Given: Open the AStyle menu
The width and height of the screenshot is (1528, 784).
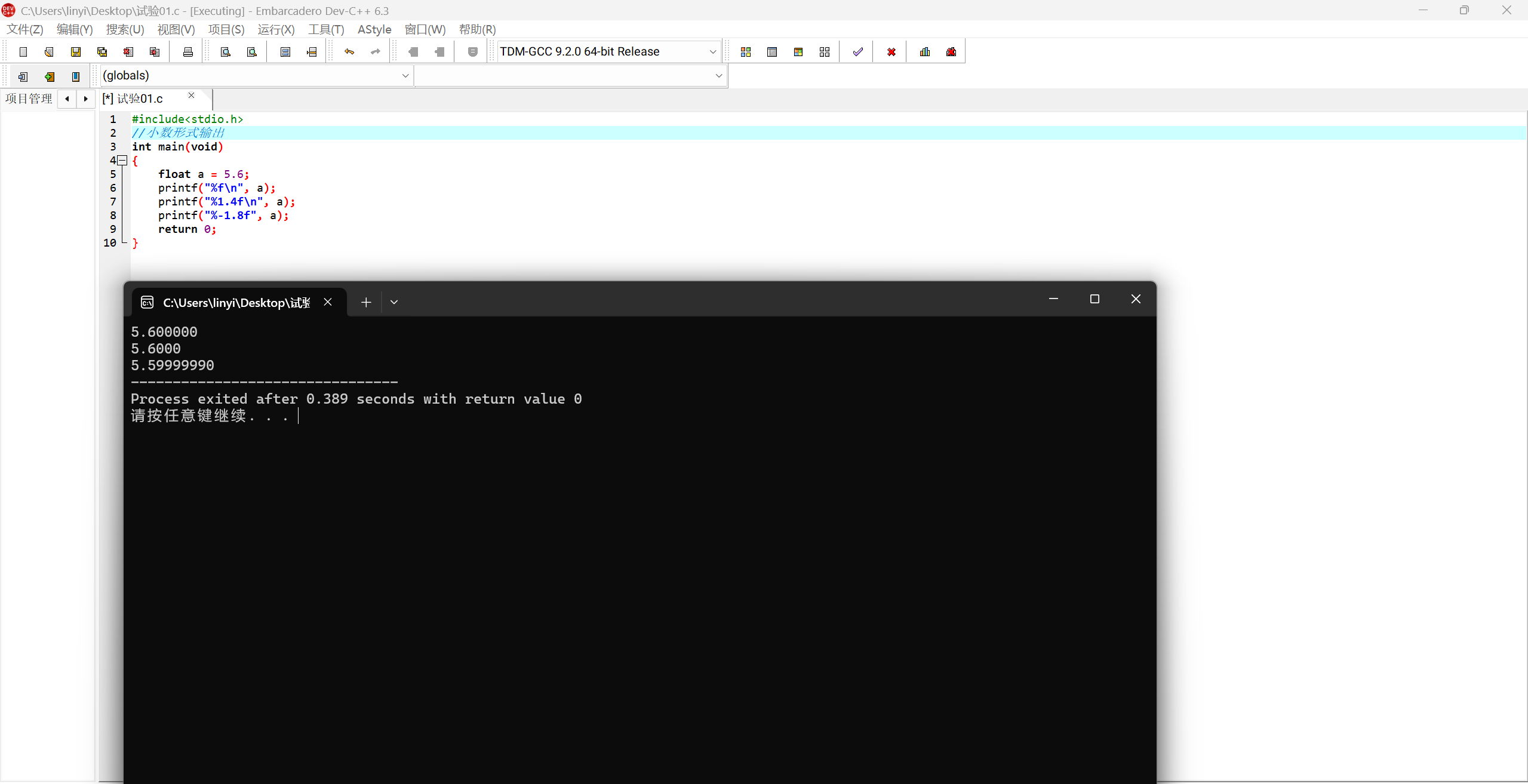Looking at the screenshot, I should click(374, 29).
